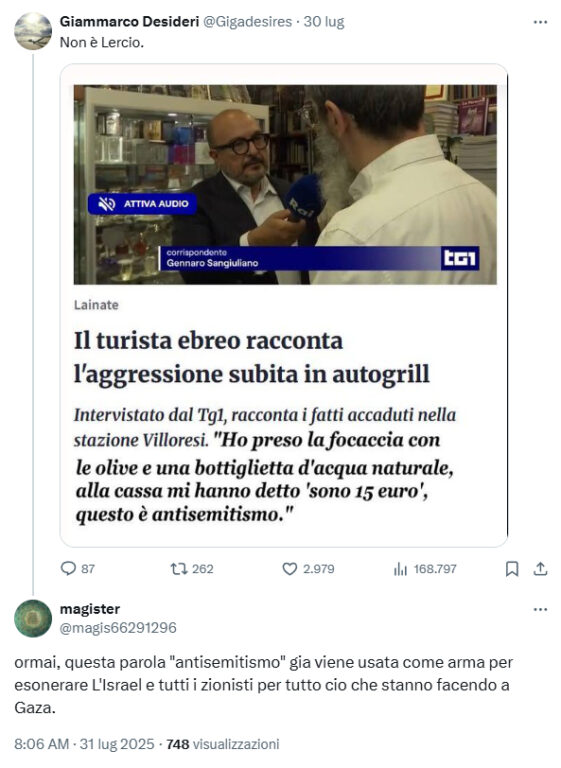The width and height of the screenshot is (561, 768).
Task: Open the 8:06 AM 31 lug 2025 timestamp
Action: (x=84, y=744)
